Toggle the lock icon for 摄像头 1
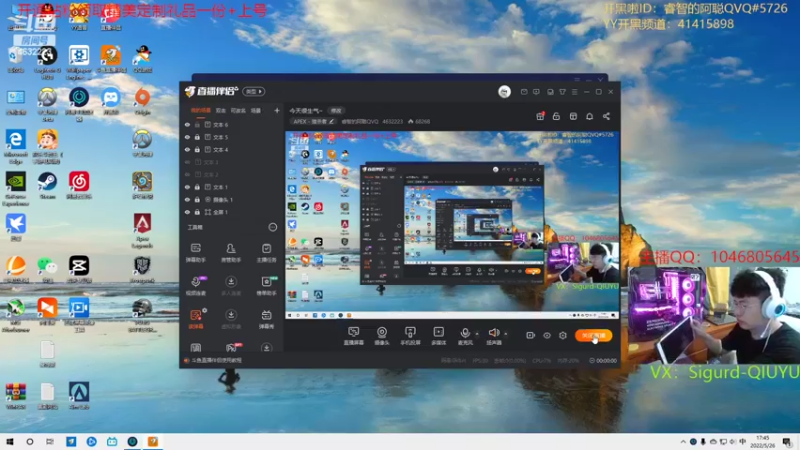The width and height of the screenshot is (800, 450). point(197,199)
